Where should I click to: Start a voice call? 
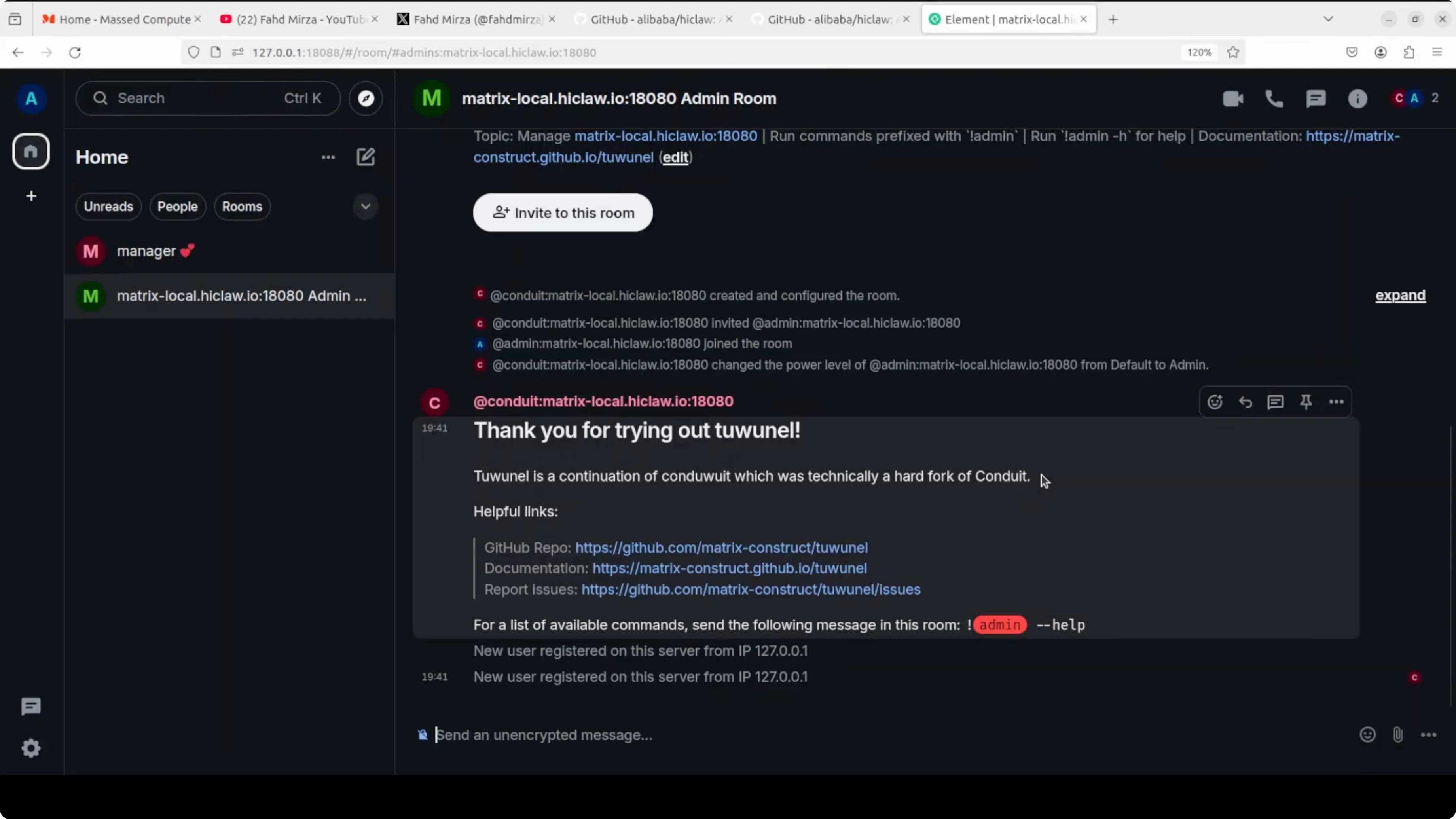tap(1274, 99)
